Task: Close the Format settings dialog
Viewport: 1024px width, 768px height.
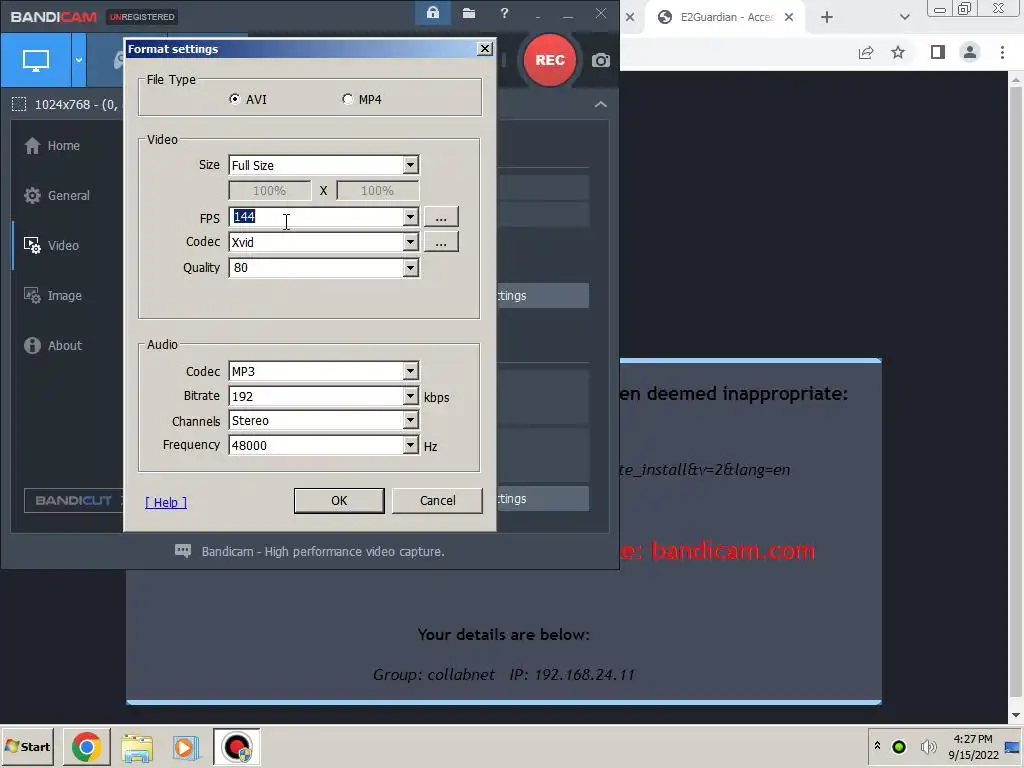Action: (x=485, y=49)
